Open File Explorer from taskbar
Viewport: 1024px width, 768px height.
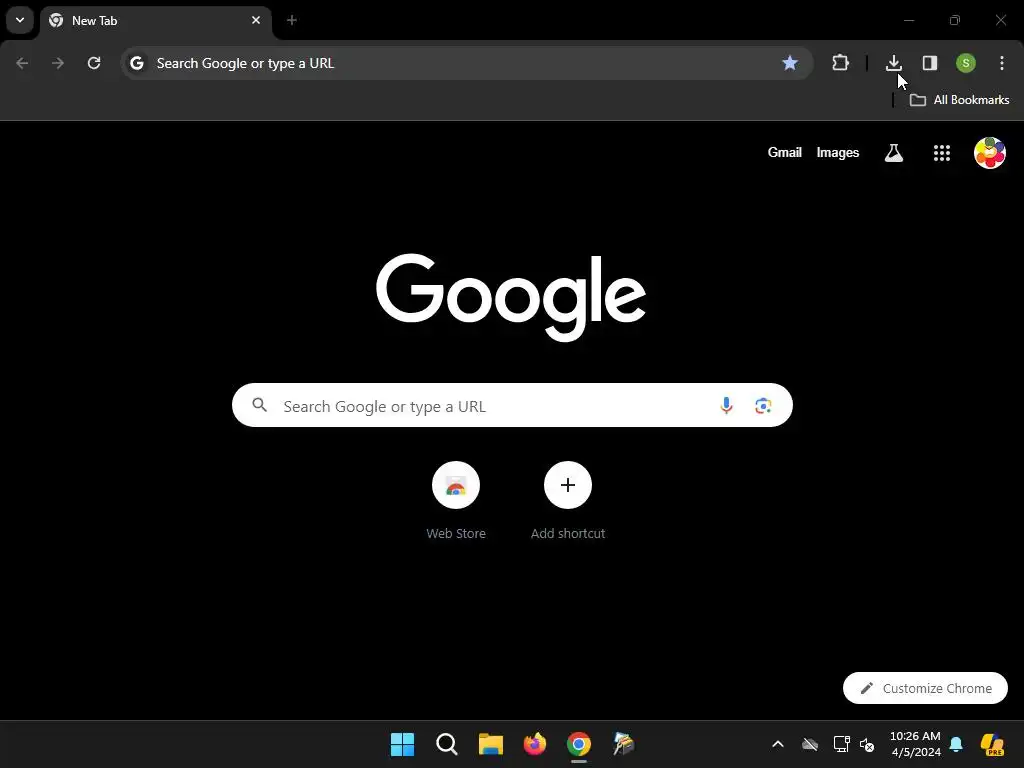pos(491,744)
